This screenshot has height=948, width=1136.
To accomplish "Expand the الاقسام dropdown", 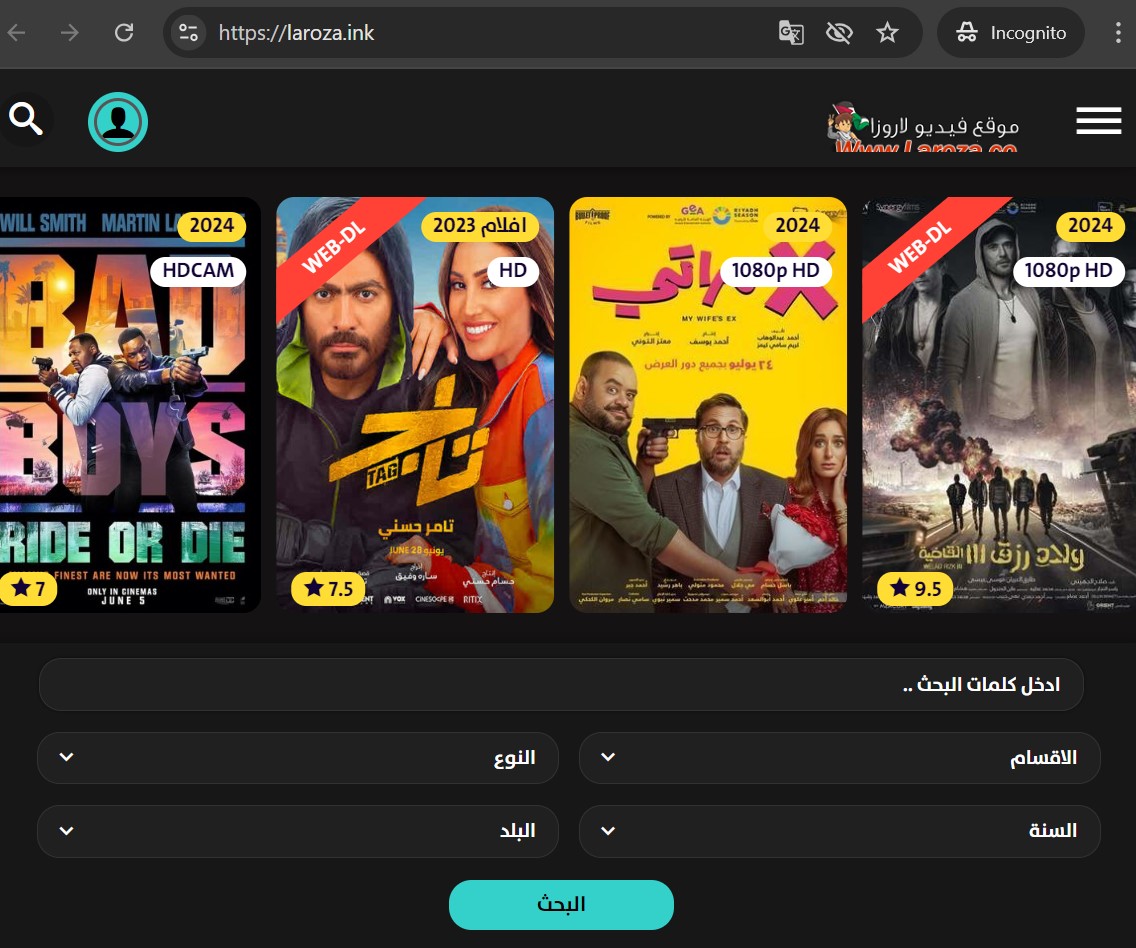I will [840, 758].
